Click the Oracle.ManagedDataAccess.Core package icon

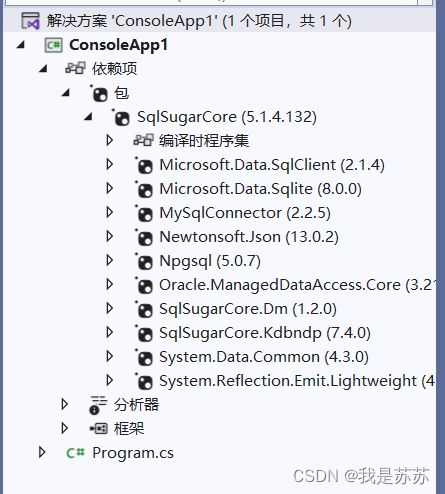(144, 285)
